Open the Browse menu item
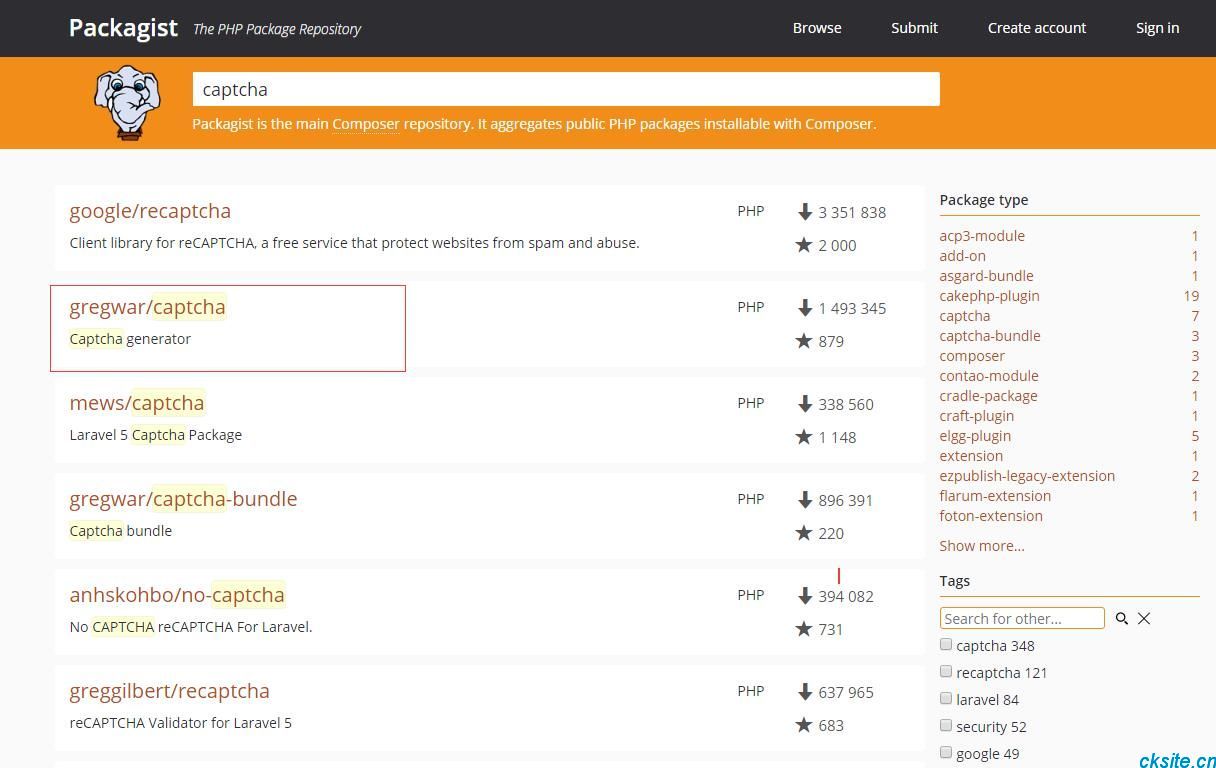The height and width of the screenshot is (768, 1216). click(x=817, y=28)
